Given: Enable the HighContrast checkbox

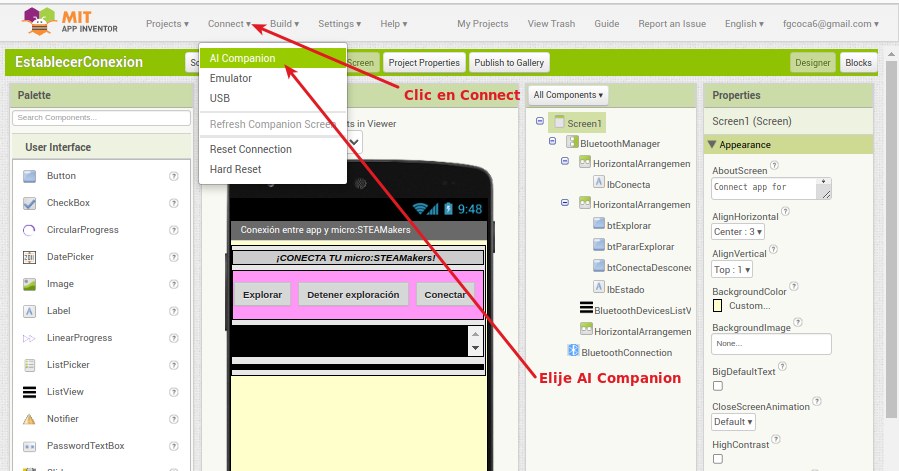Looking at the screenshot, I should click(x=718, y=459).
